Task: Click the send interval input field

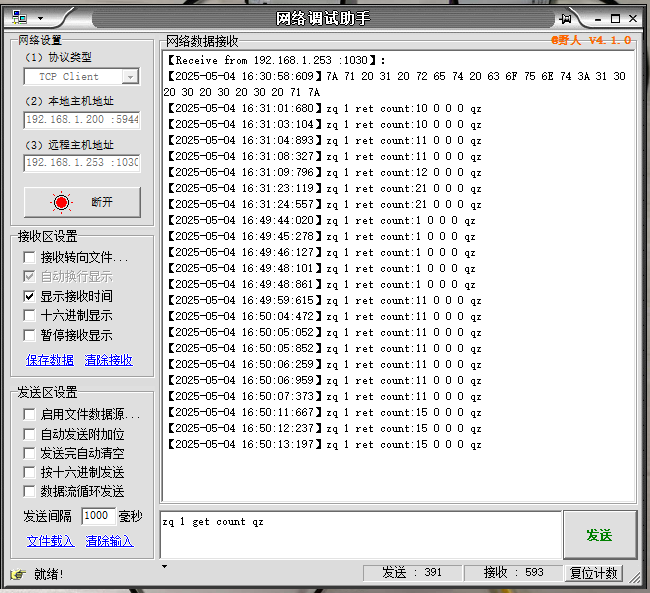Action: [98, 516]
